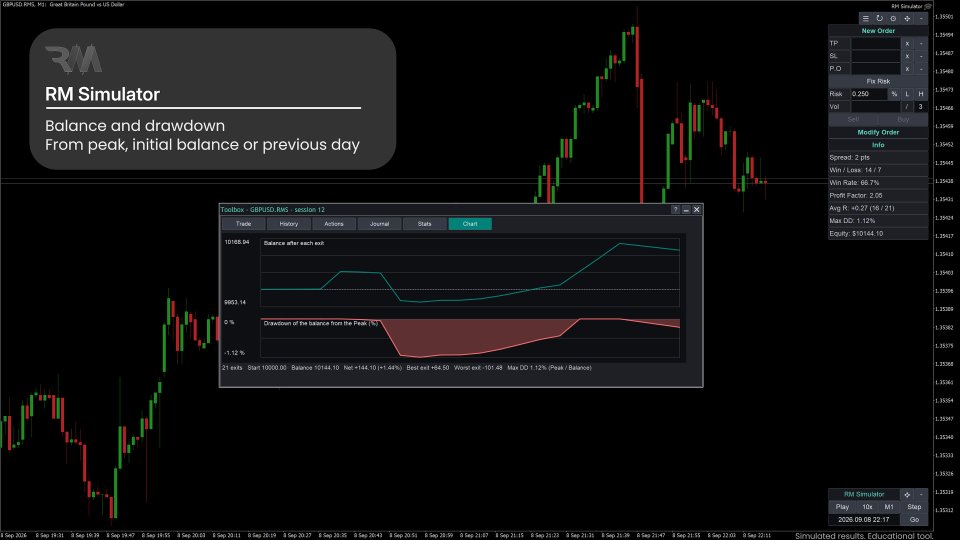Minimize the Toolbox window

click(686, 209)
